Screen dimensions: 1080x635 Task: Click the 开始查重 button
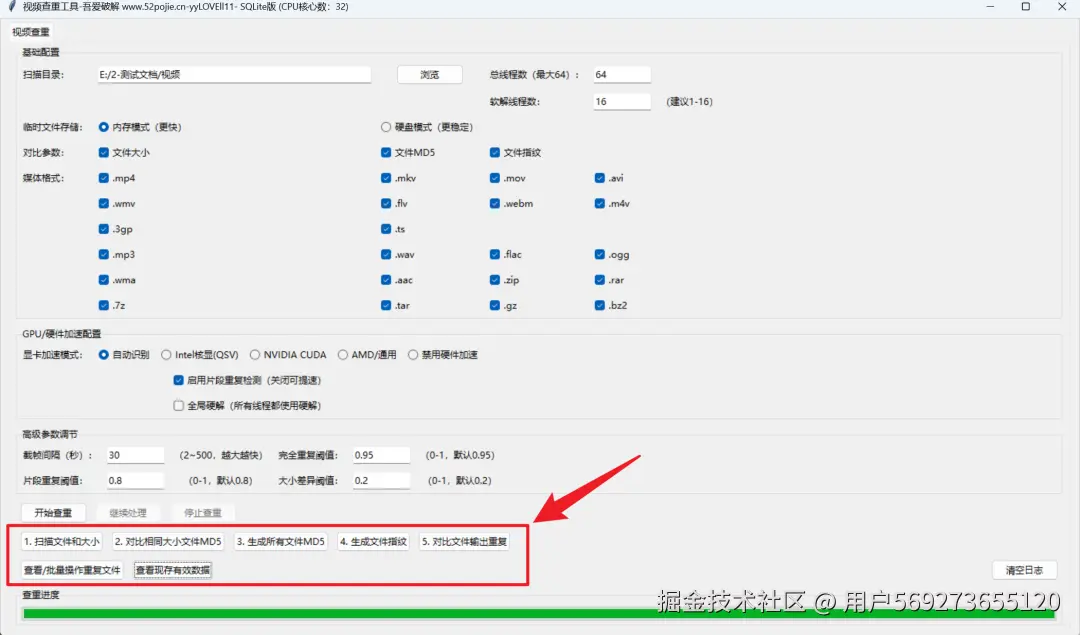coord(53,513)
